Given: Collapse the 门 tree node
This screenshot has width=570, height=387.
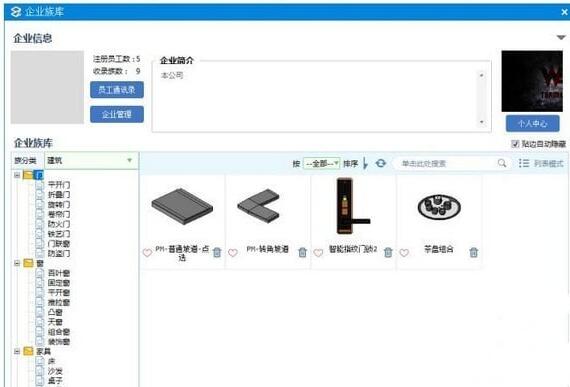Looking at the screenshot, I should 17,175.
